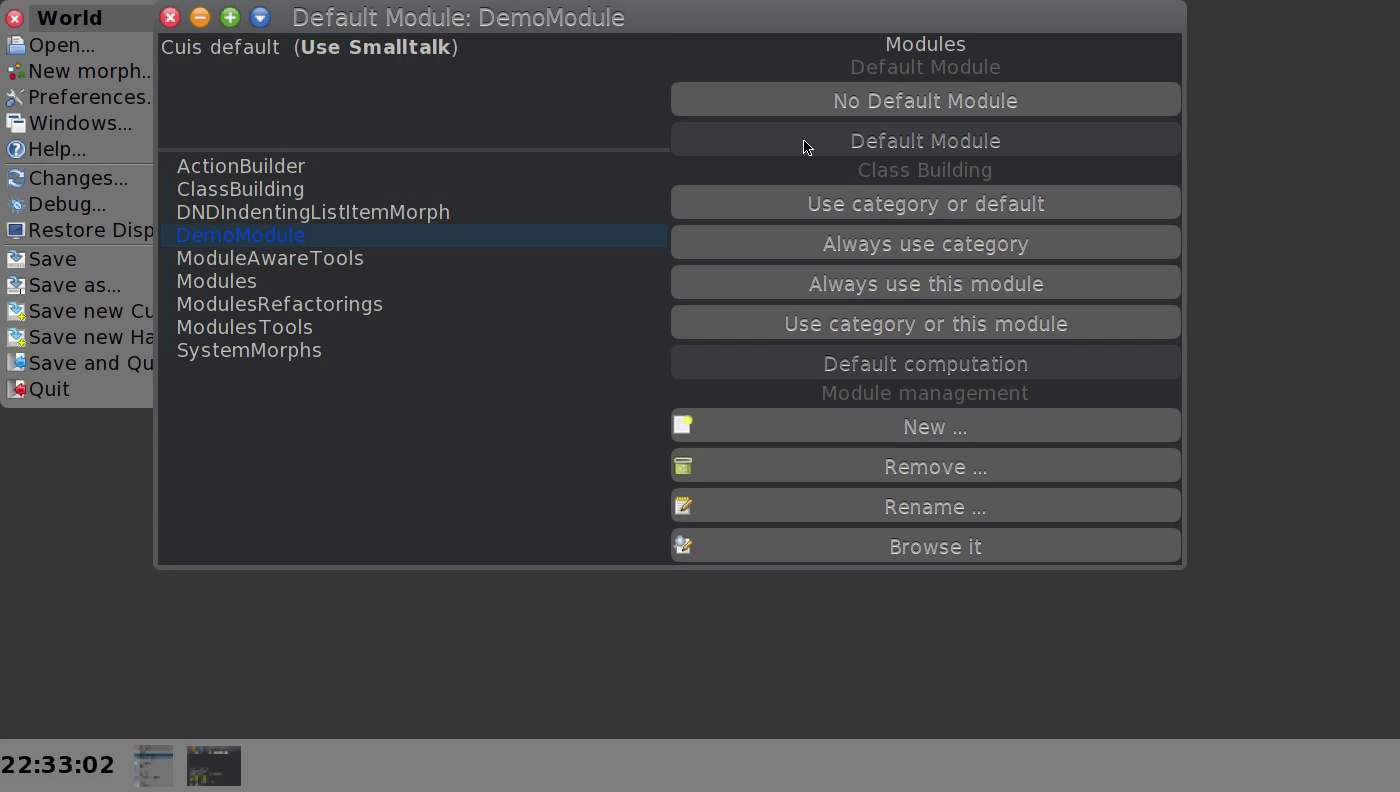This screenshot has height=792, width=1400.
Task: Click the taskbar clock display
Action: (x=58, y=765)
